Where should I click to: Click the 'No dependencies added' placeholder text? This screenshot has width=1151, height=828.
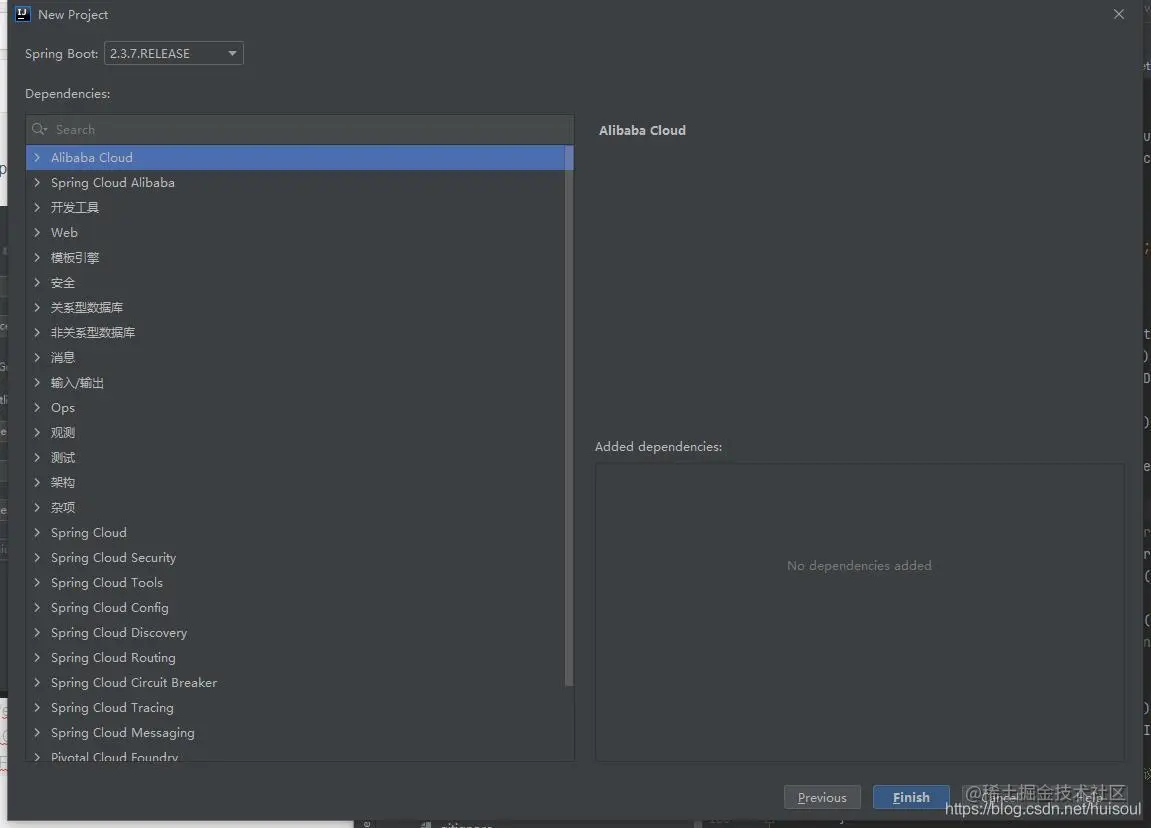pos(859,565)
